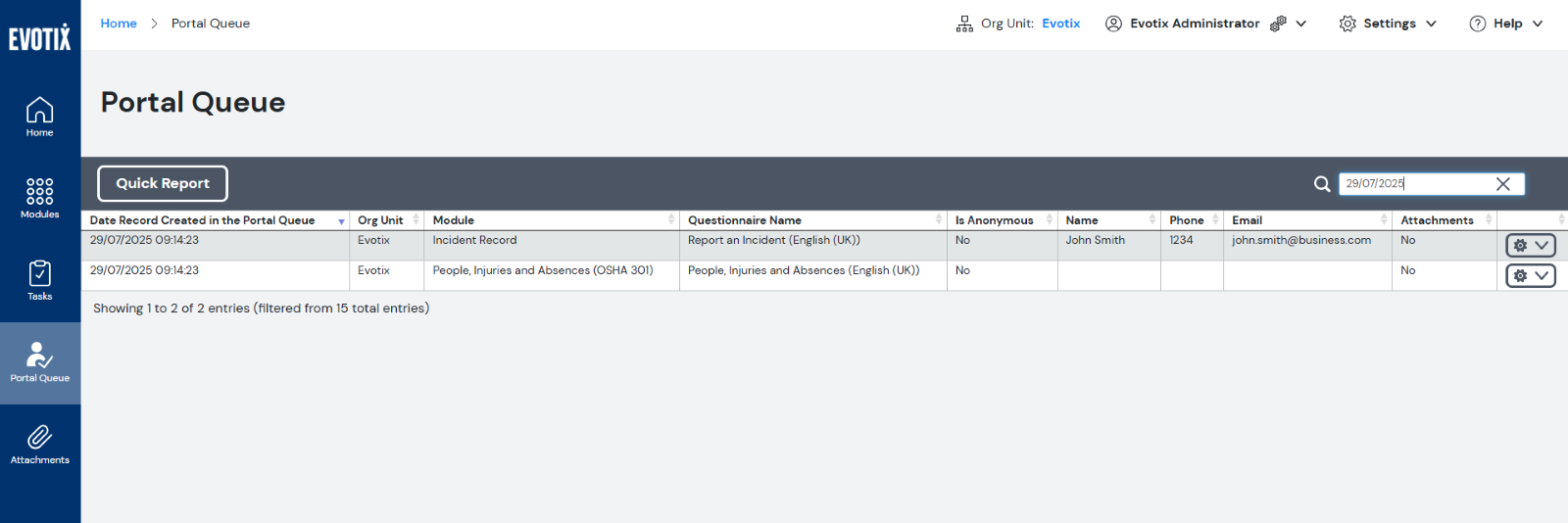Open actions menu for People, Injuries row
Image resolution: width=1568 pixels, height=523 pixels.
point(1530,276)
